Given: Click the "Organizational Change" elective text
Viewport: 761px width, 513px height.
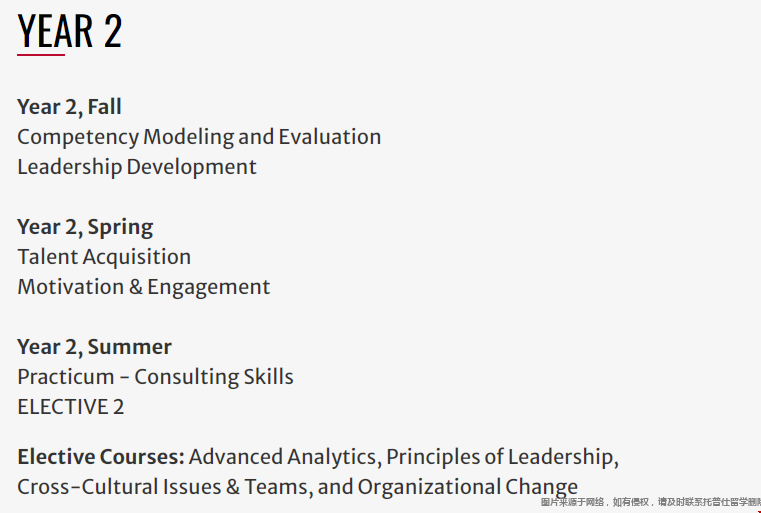Looking at the screenshot, I should pyautogui.click(x=467, y=487).
